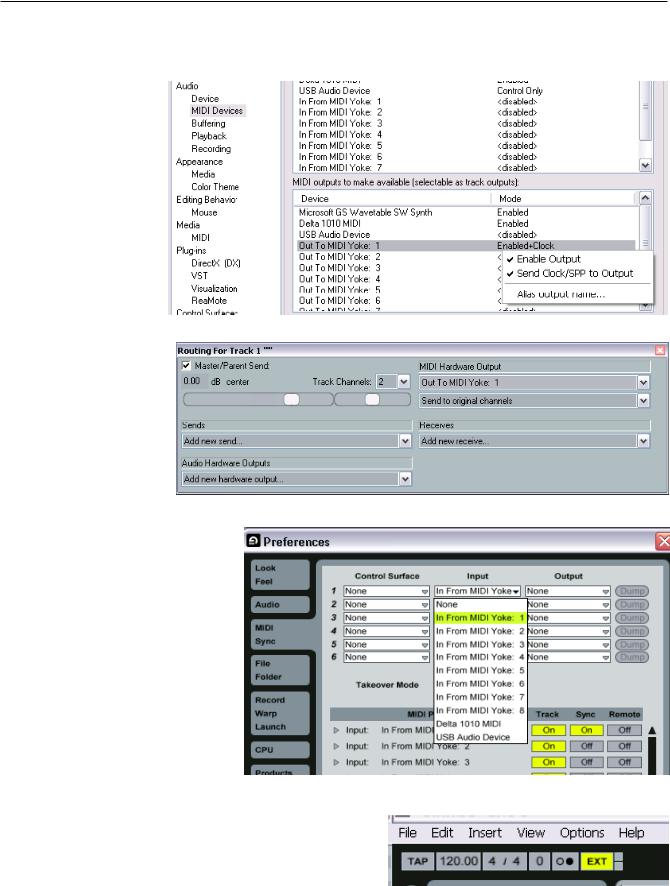Click the 4 / 4 time signature field

pyautogui.click(x=504, y=862)
